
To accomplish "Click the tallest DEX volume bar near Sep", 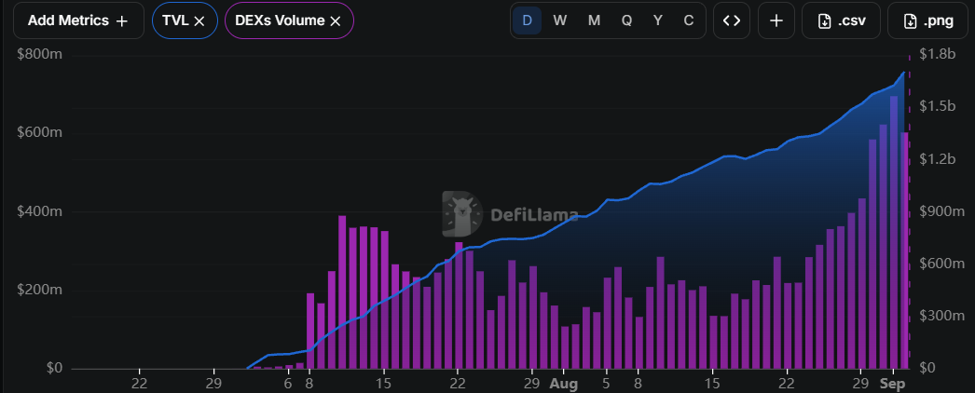I will coord(894,232).
